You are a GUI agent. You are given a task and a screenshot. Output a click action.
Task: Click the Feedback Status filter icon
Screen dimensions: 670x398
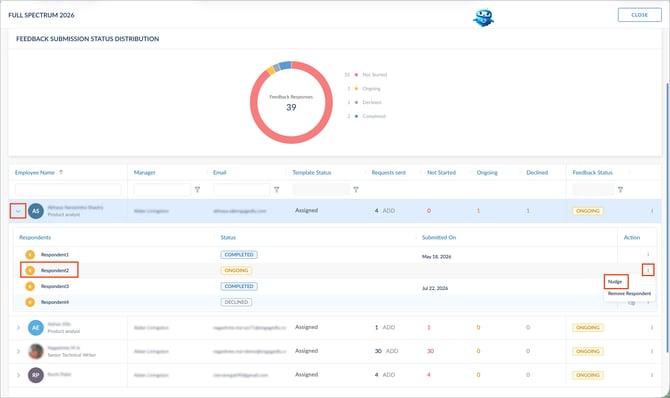pyautogui.click(x=620, y=189)
